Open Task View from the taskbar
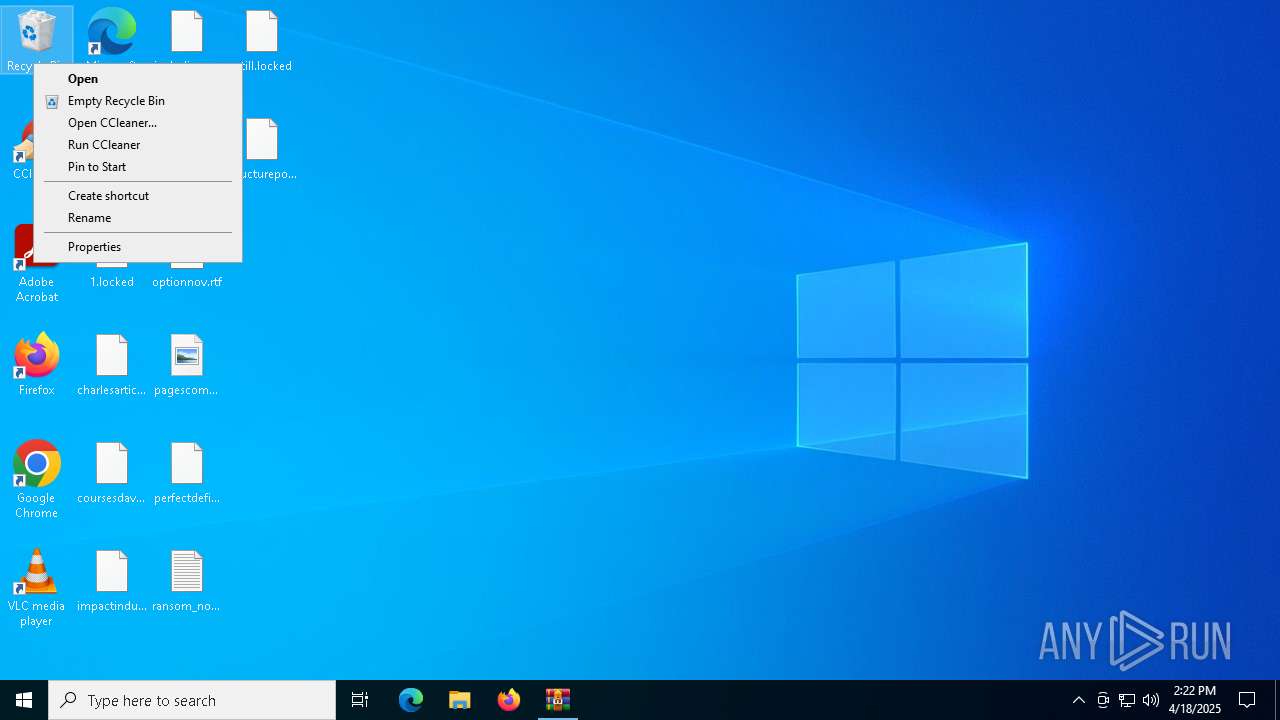Image resolution: width=1280 pixels, height=720 pixels. (360, 700)
